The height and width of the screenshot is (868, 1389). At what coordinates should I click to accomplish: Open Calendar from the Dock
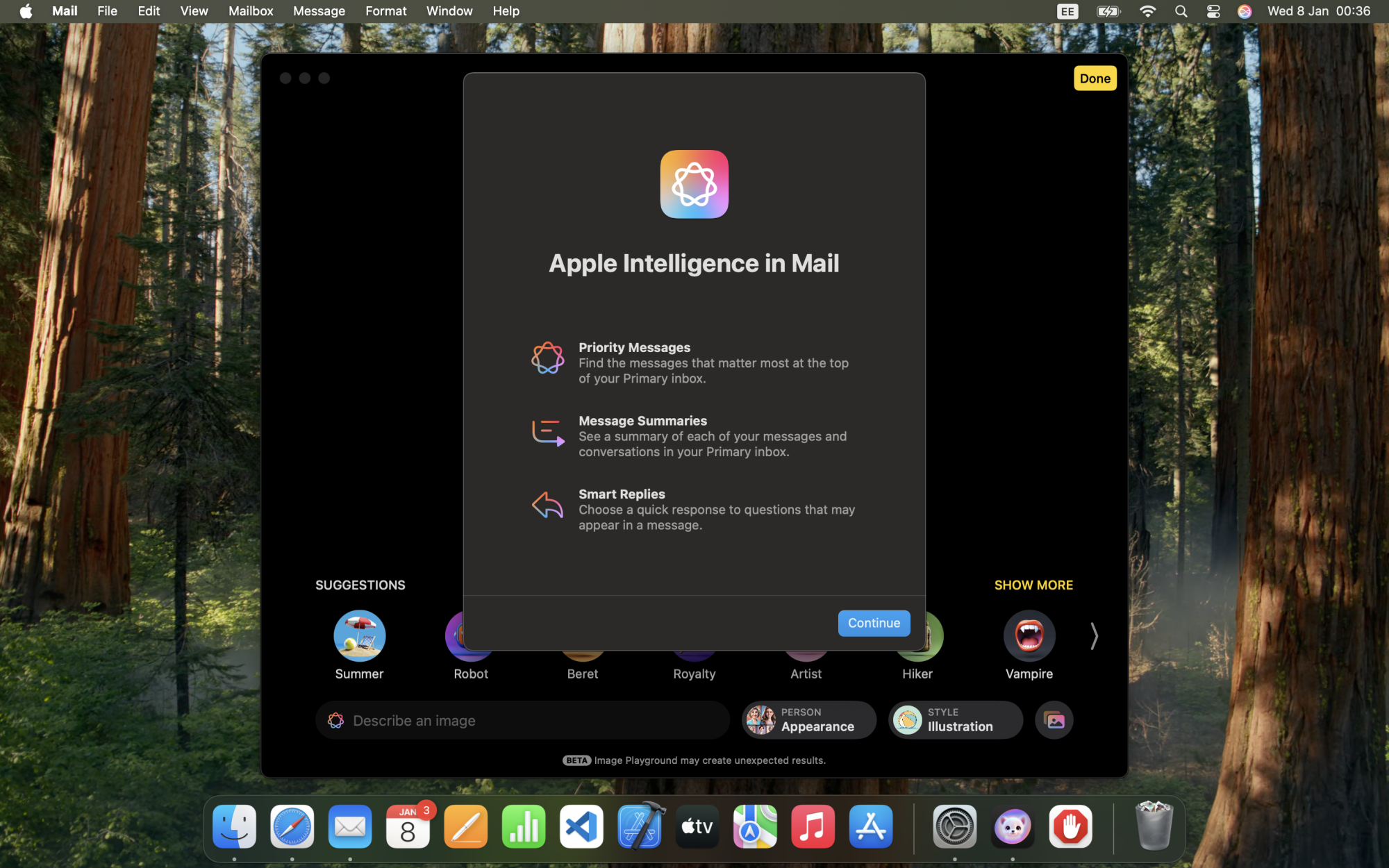tap(408, 826)
